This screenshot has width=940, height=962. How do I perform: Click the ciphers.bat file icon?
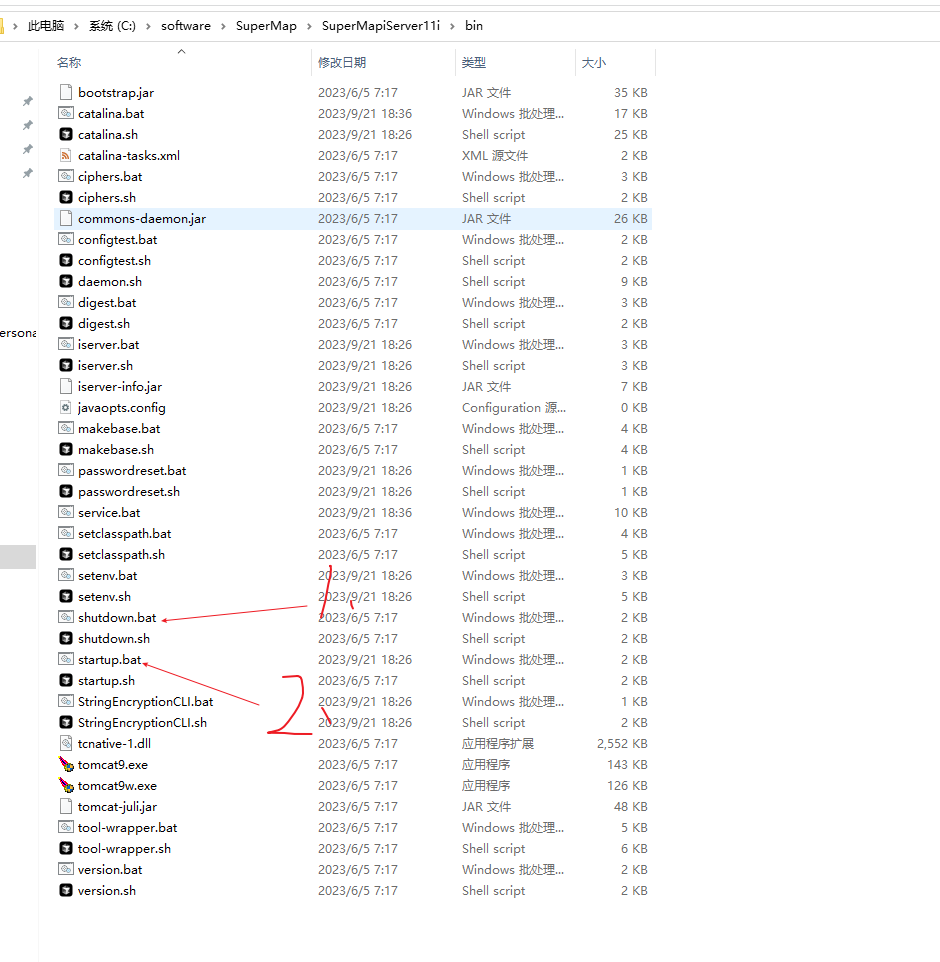click(66, 177)
